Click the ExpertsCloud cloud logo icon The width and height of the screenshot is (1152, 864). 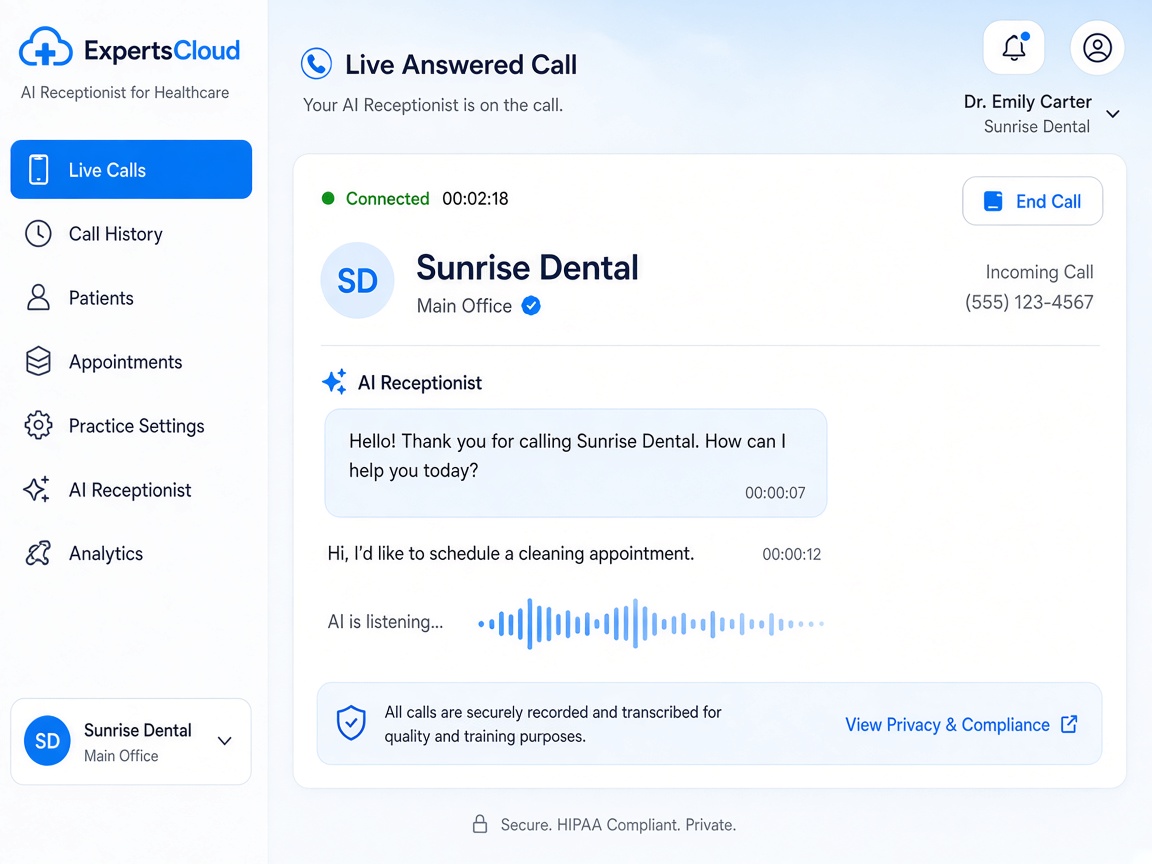click(x=46, y=48)
